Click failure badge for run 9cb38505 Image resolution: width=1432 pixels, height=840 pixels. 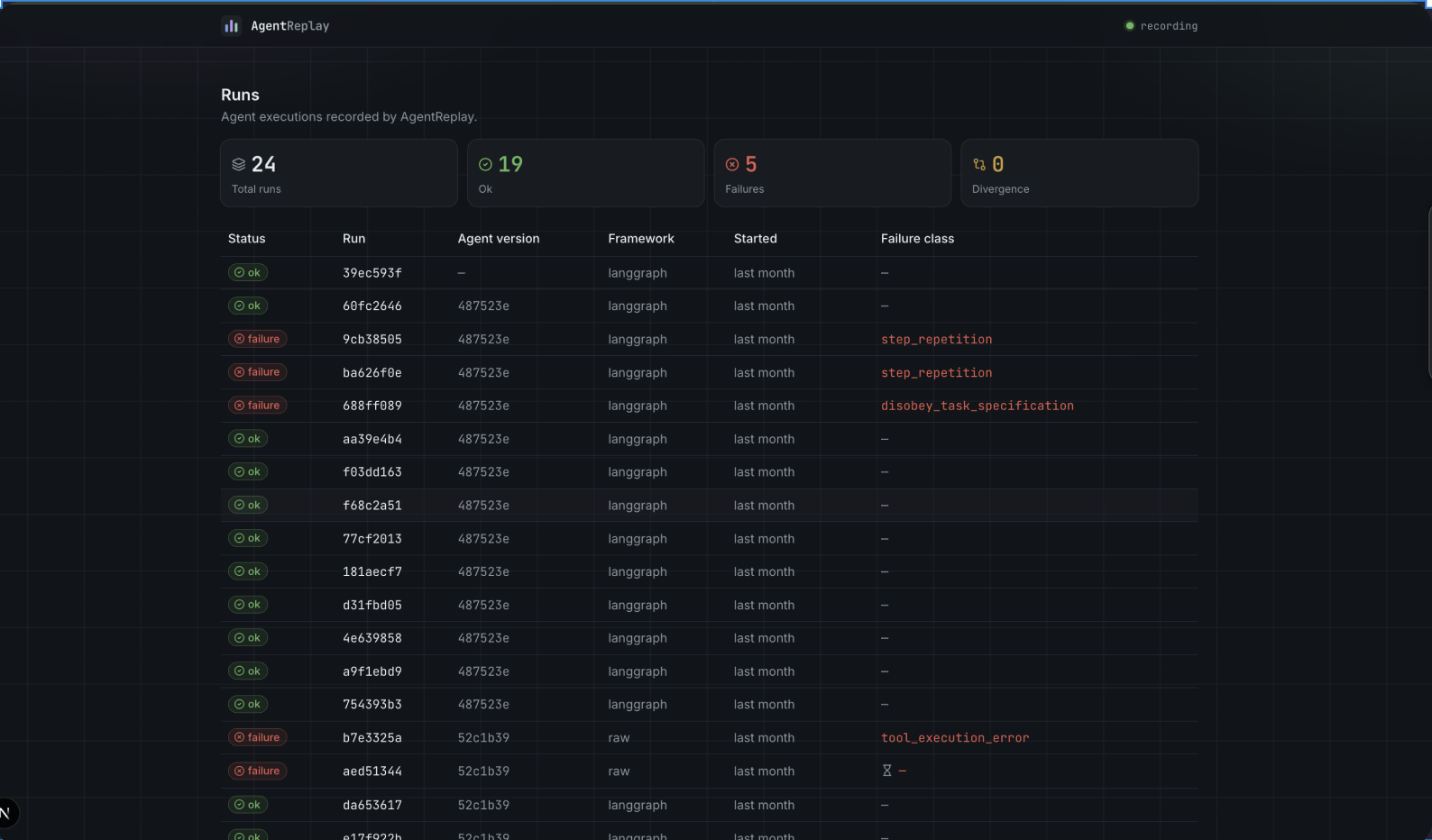(258, 339)
